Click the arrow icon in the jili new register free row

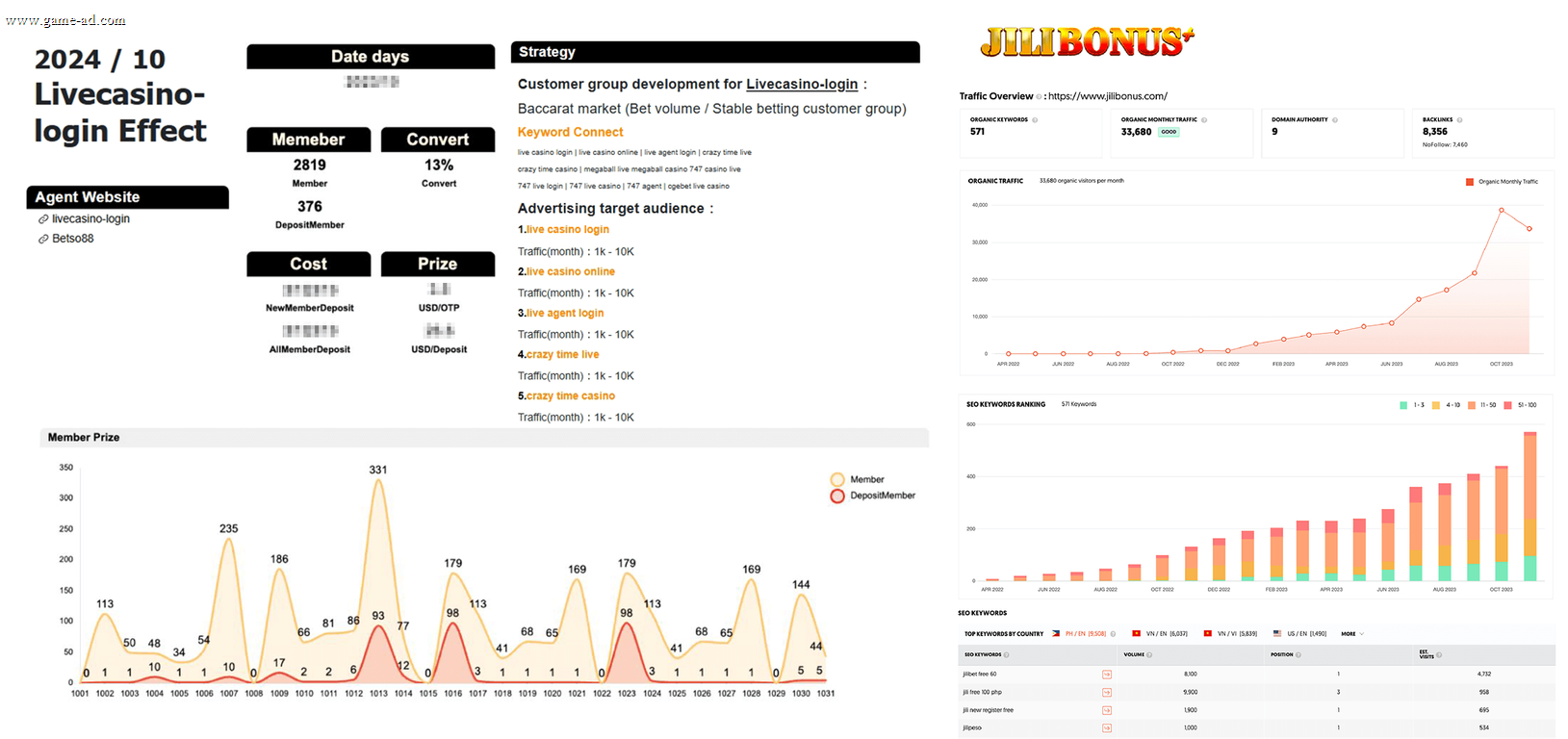click(x=1107, y=710)
